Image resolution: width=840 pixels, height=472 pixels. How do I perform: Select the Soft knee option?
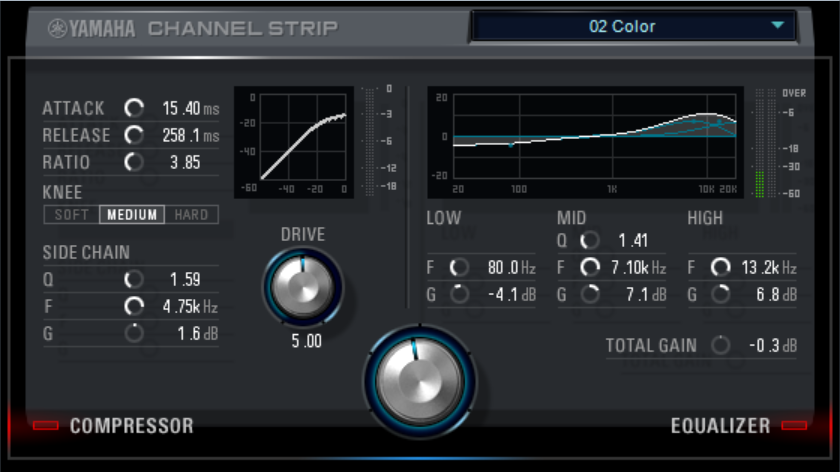tap(72, 215)
